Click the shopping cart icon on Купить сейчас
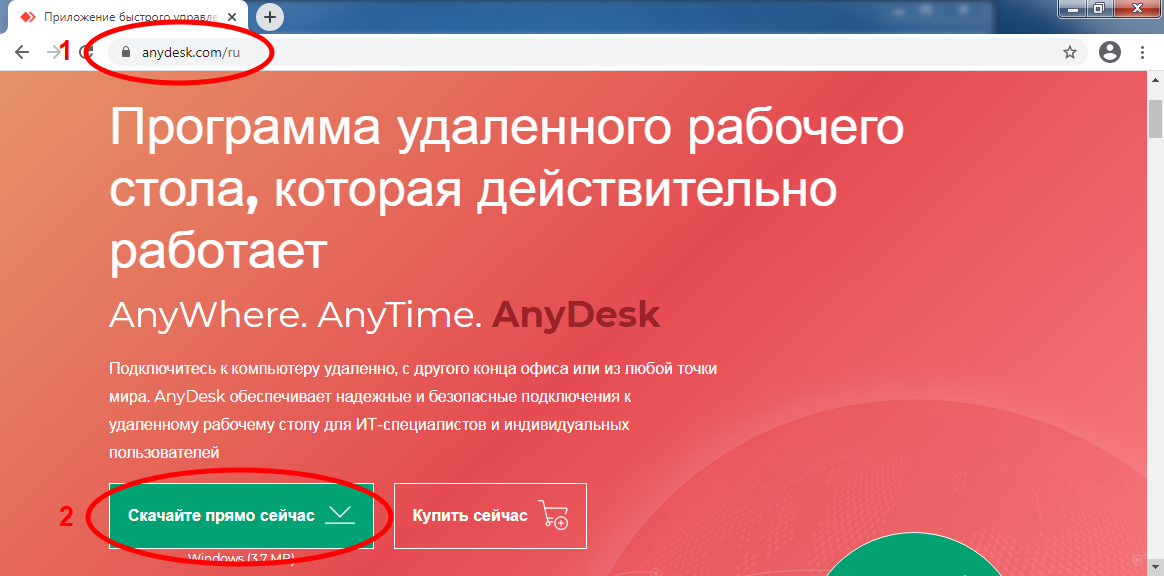This screenshot has width=1164, height=576. tap(551, 516)
